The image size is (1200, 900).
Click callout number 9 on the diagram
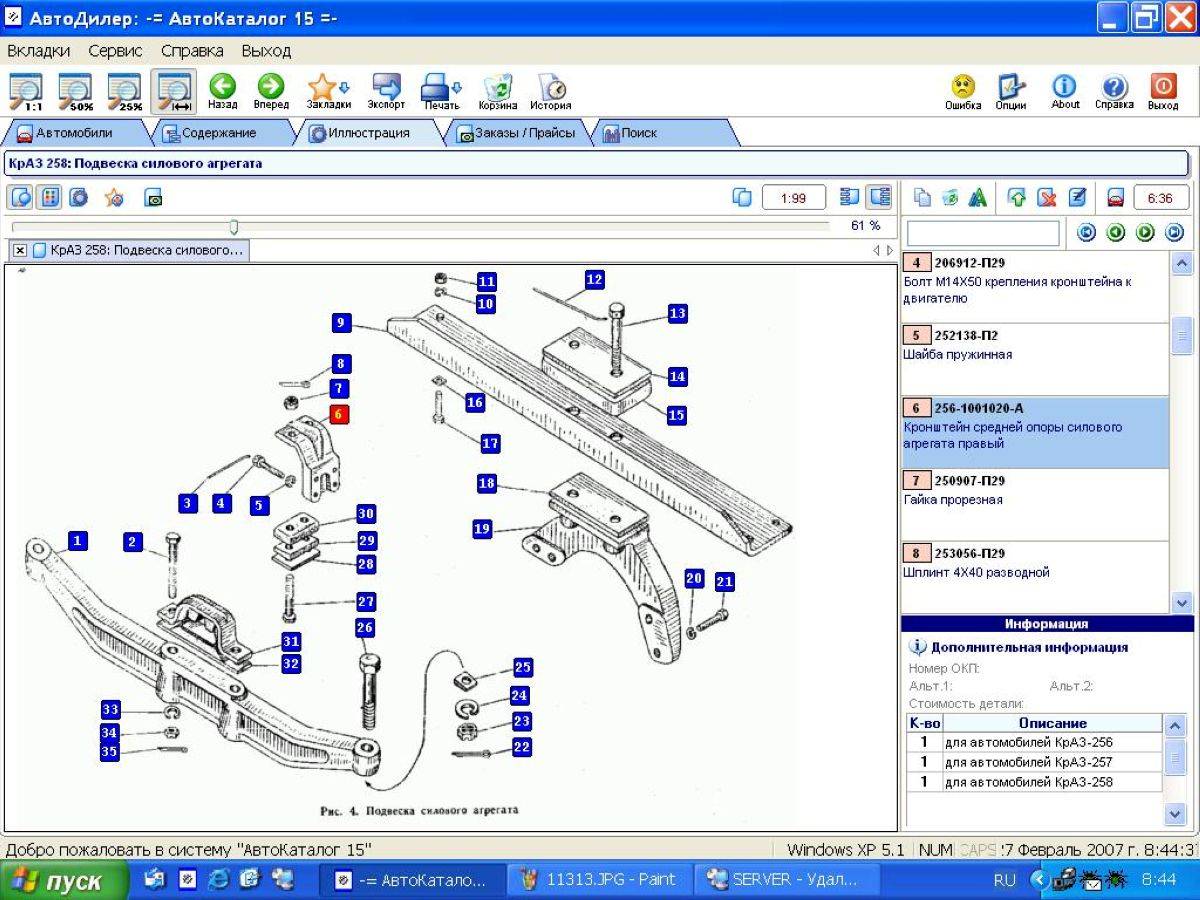(341, 322)
